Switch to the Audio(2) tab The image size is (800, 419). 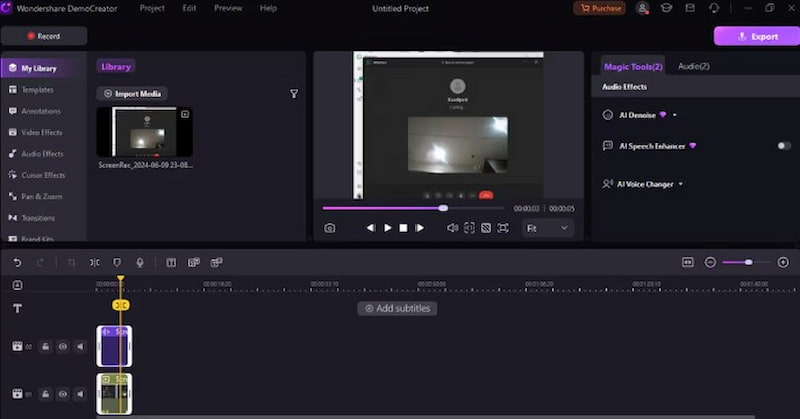click(693, 66)
